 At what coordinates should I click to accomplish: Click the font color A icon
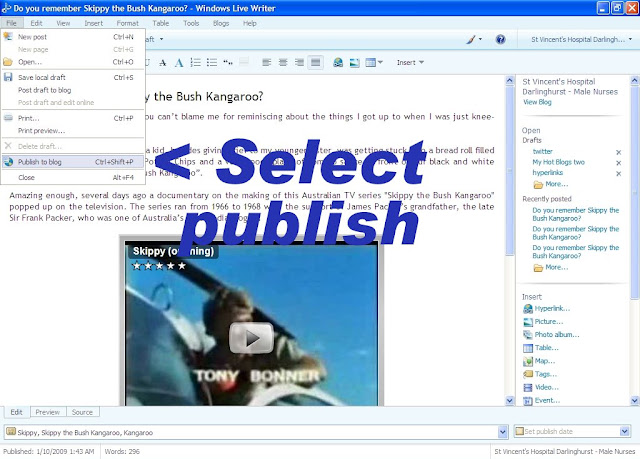[179, 63]
